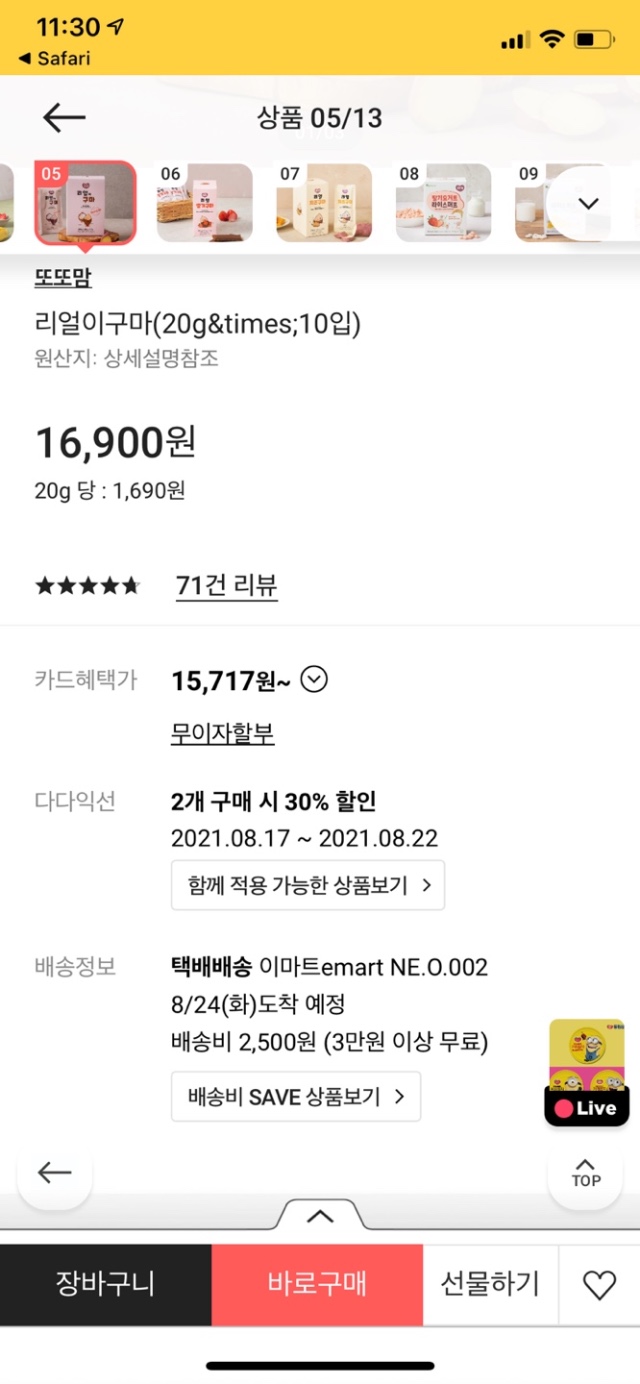Add item to cart with 장바구니
Viewport: 640px width, 1384px height.
[x=105, y=1285]
